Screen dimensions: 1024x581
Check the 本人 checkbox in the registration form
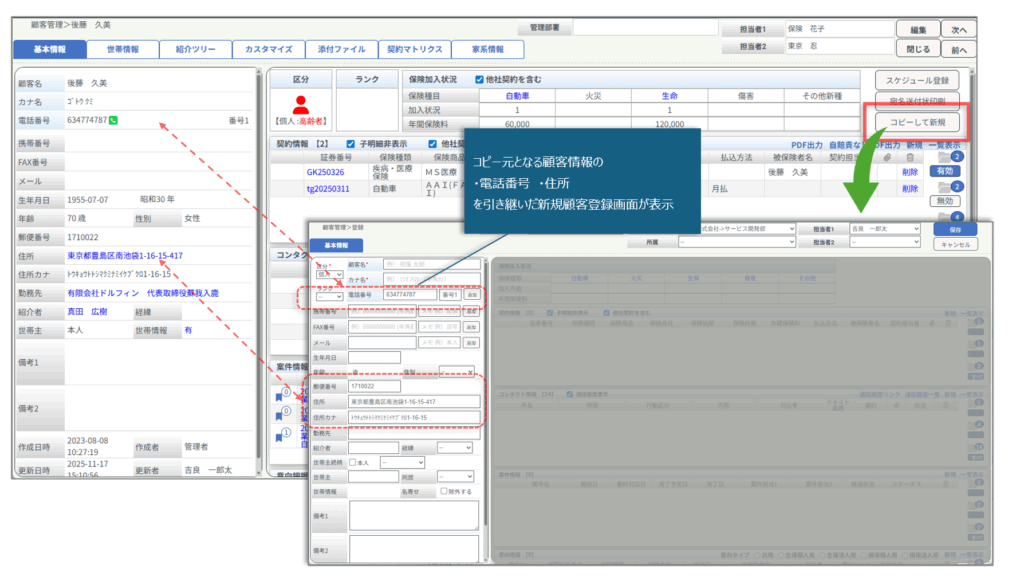[353, 462]
